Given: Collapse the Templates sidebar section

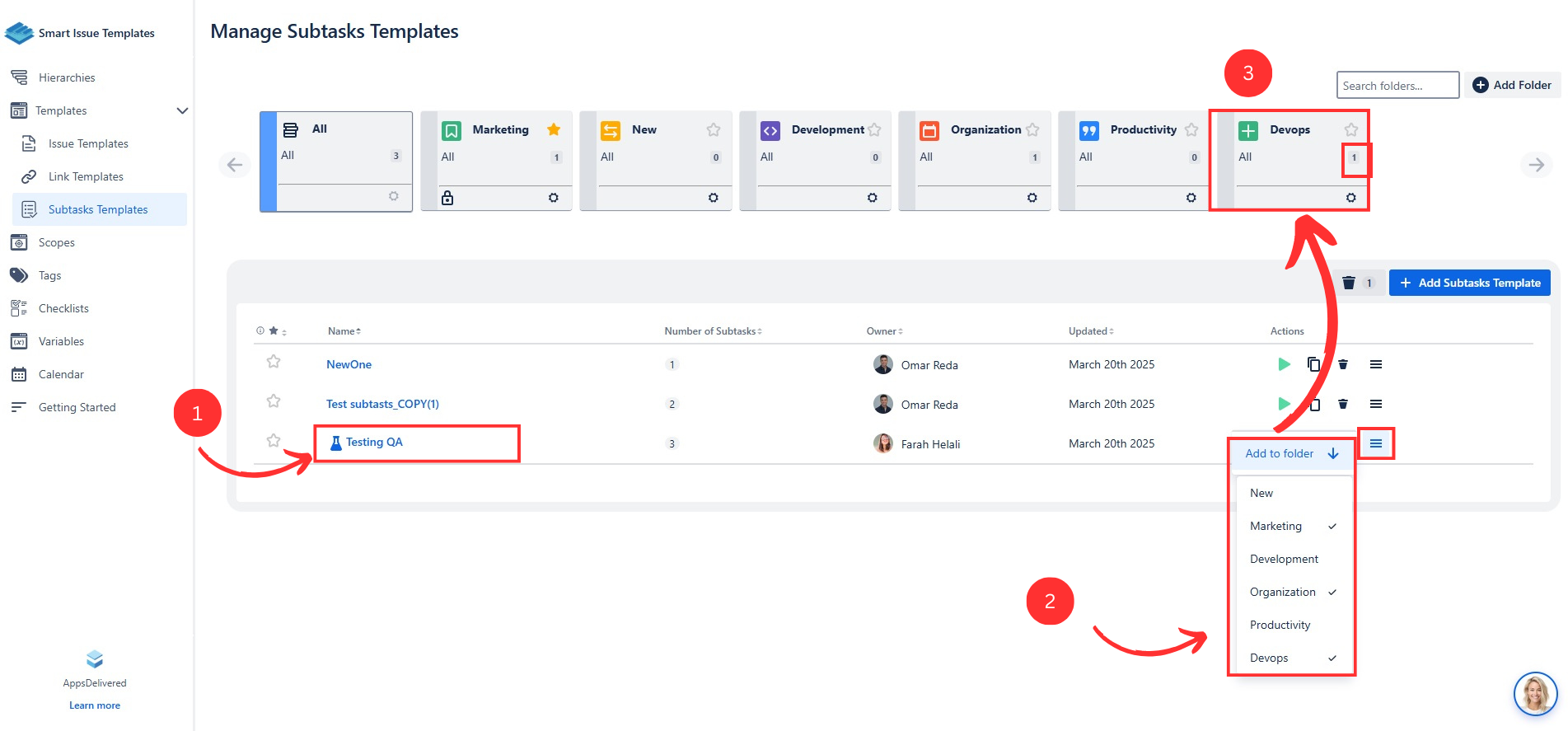Looking at the screenshot, I should 182,110.
